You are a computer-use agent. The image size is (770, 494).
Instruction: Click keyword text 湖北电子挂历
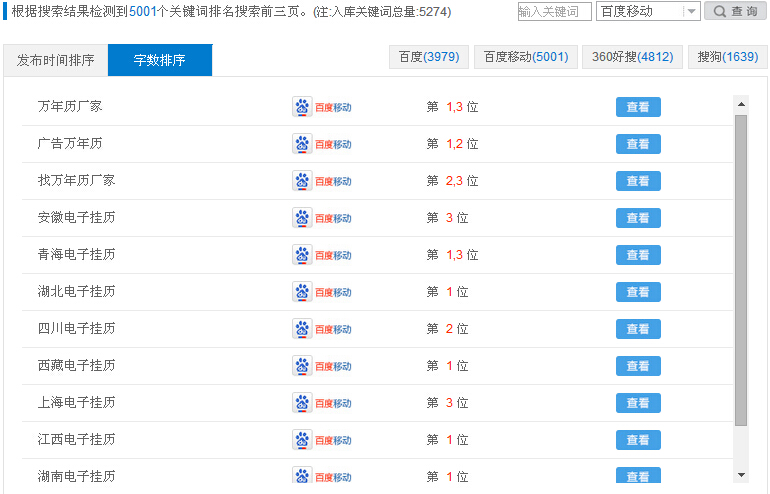pos(76,291)
